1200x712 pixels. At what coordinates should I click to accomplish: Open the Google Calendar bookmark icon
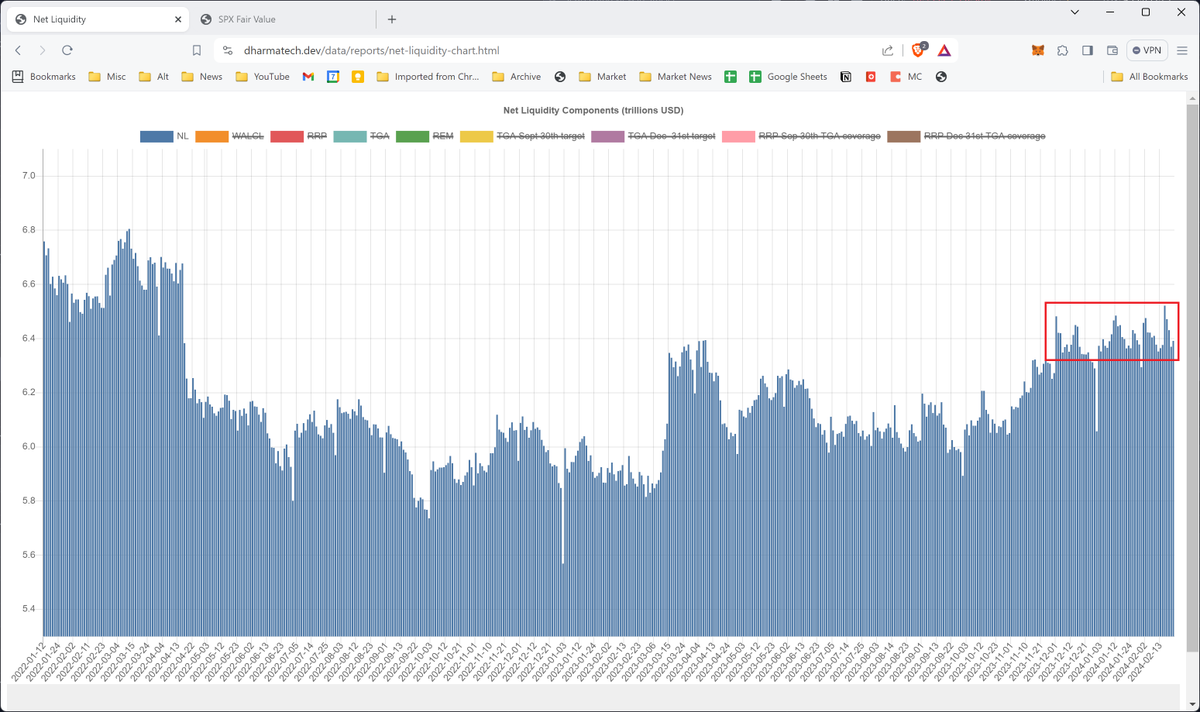coord(332,76)
